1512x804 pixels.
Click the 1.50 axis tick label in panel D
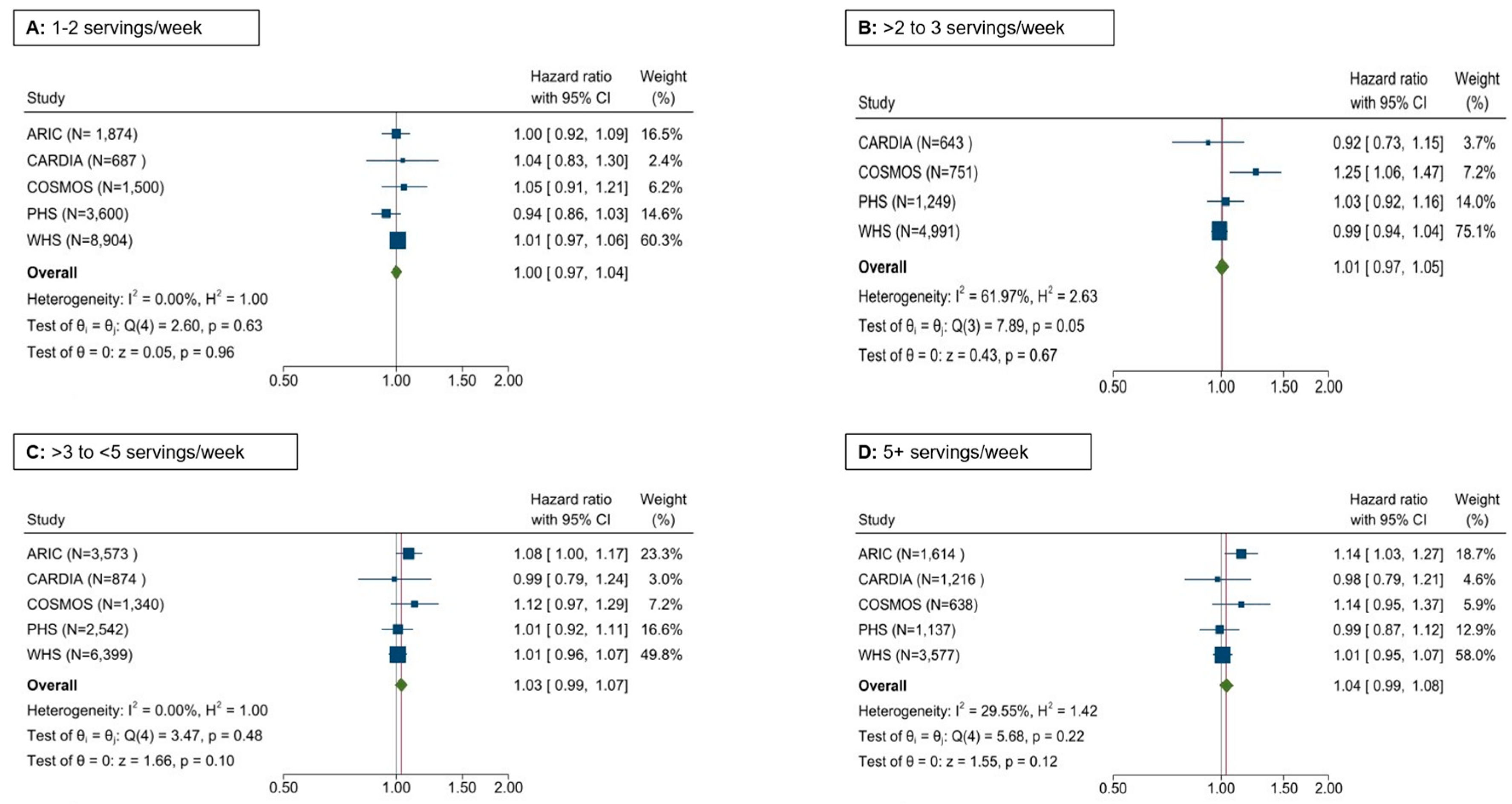[x=1284, y=787]
